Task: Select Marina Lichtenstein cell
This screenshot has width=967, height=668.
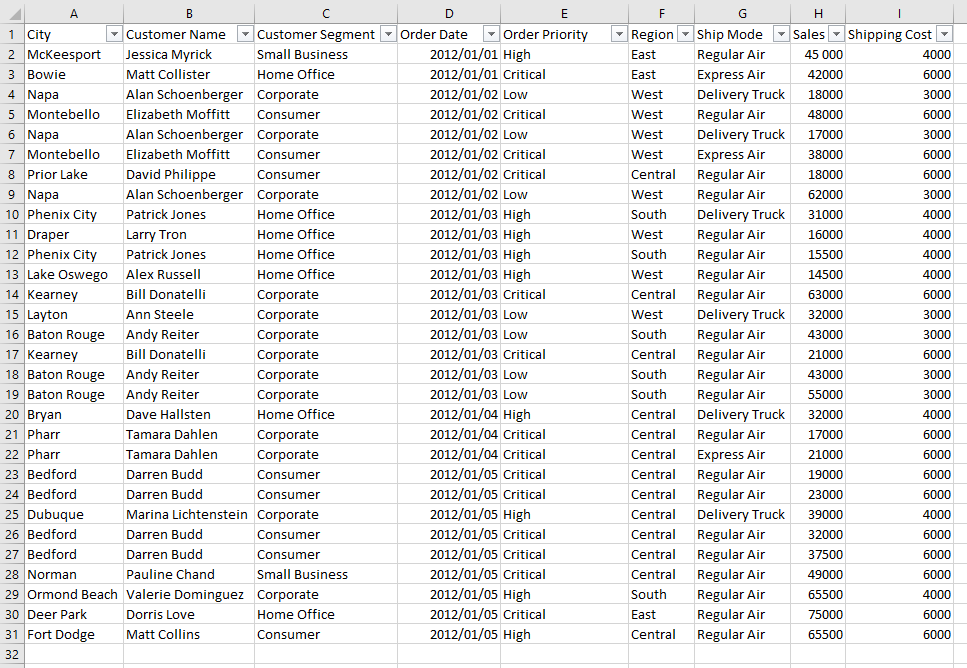Action: click(x=189, y=514)
